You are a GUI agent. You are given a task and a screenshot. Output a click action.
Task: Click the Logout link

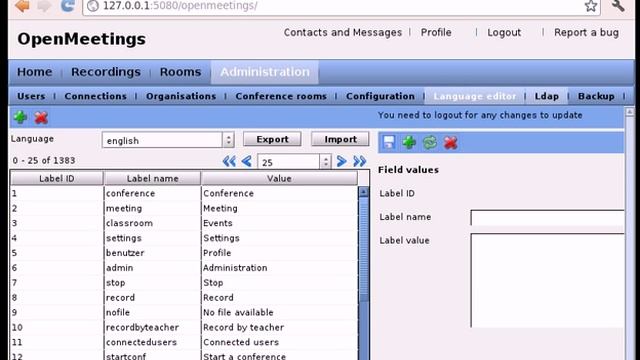click(504, 33)
